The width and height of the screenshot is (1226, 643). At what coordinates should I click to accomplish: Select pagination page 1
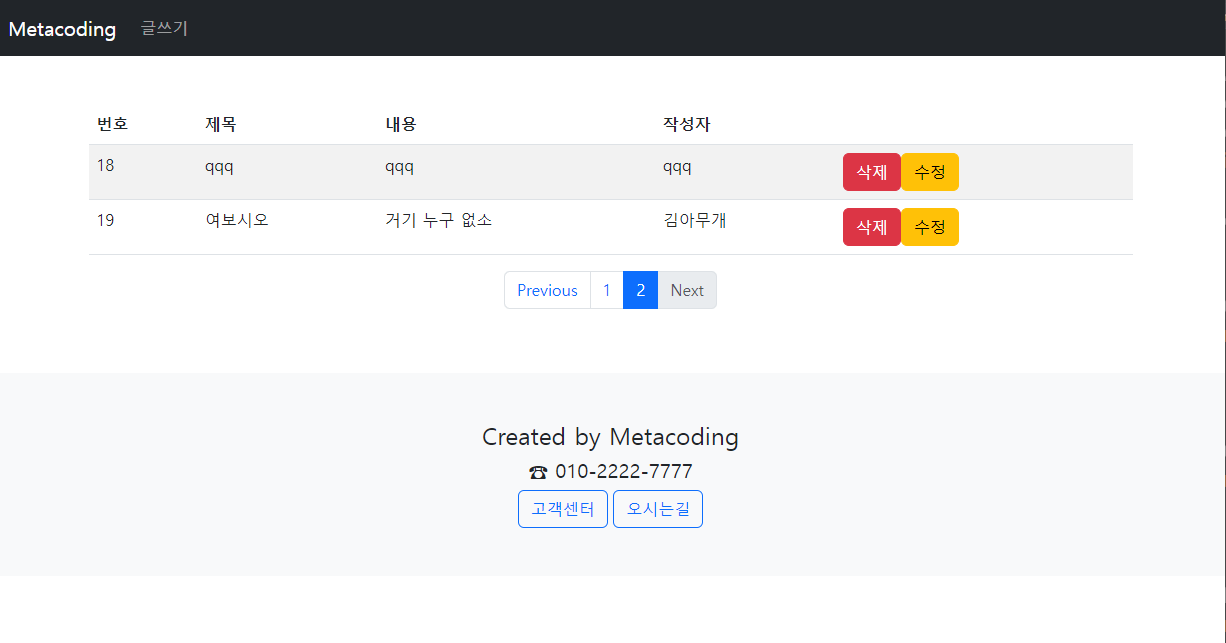pyautogui.click(x=606, y=290)
